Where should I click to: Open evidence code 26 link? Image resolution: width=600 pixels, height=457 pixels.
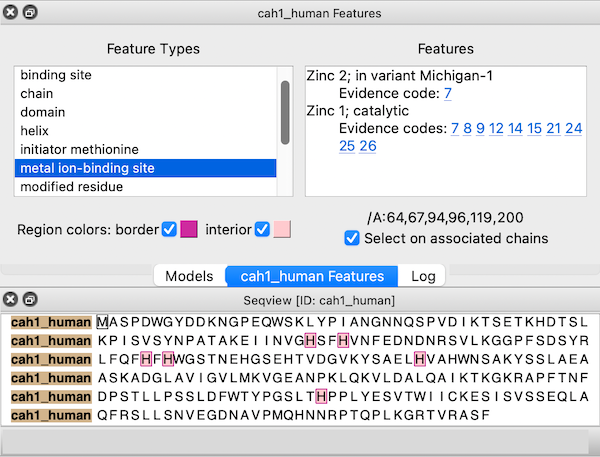point(367,146)
